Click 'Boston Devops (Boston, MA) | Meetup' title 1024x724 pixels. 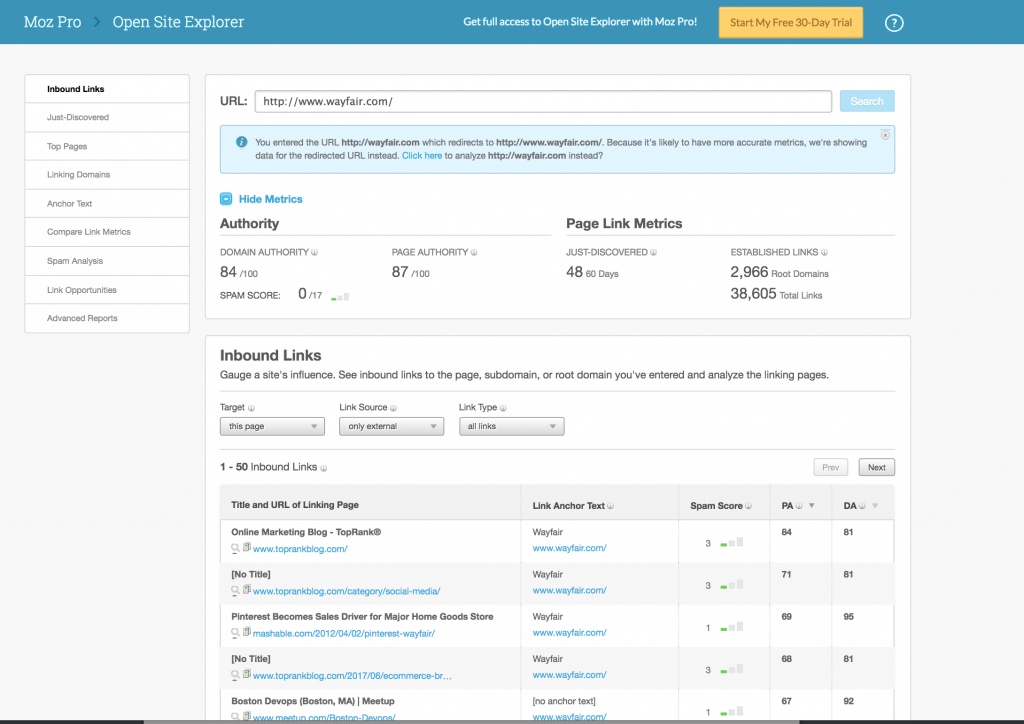click(313, 701)
